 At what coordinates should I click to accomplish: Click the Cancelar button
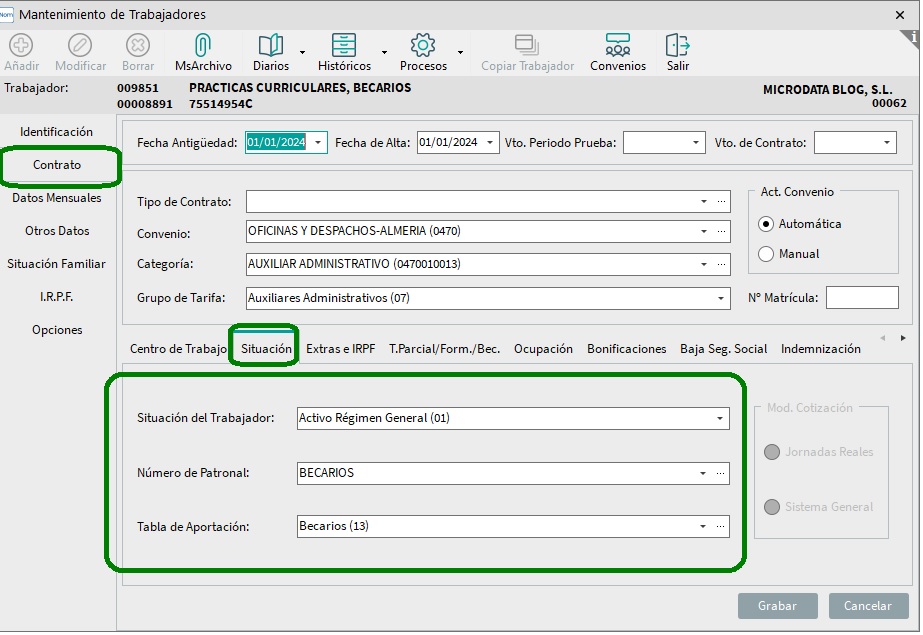(868, 606)
